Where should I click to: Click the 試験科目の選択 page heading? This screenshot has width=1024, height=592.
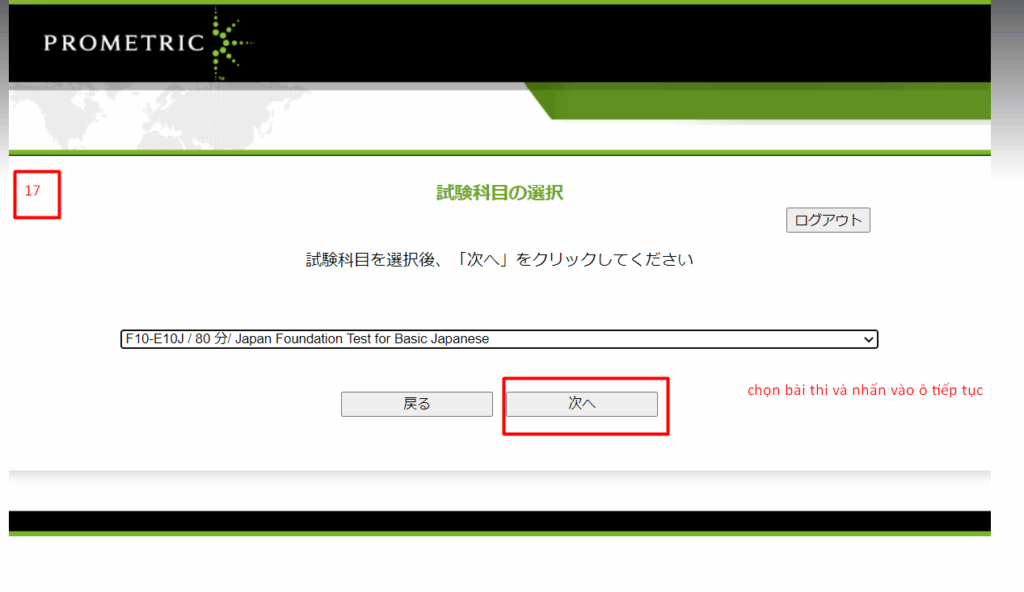[499, 193]
